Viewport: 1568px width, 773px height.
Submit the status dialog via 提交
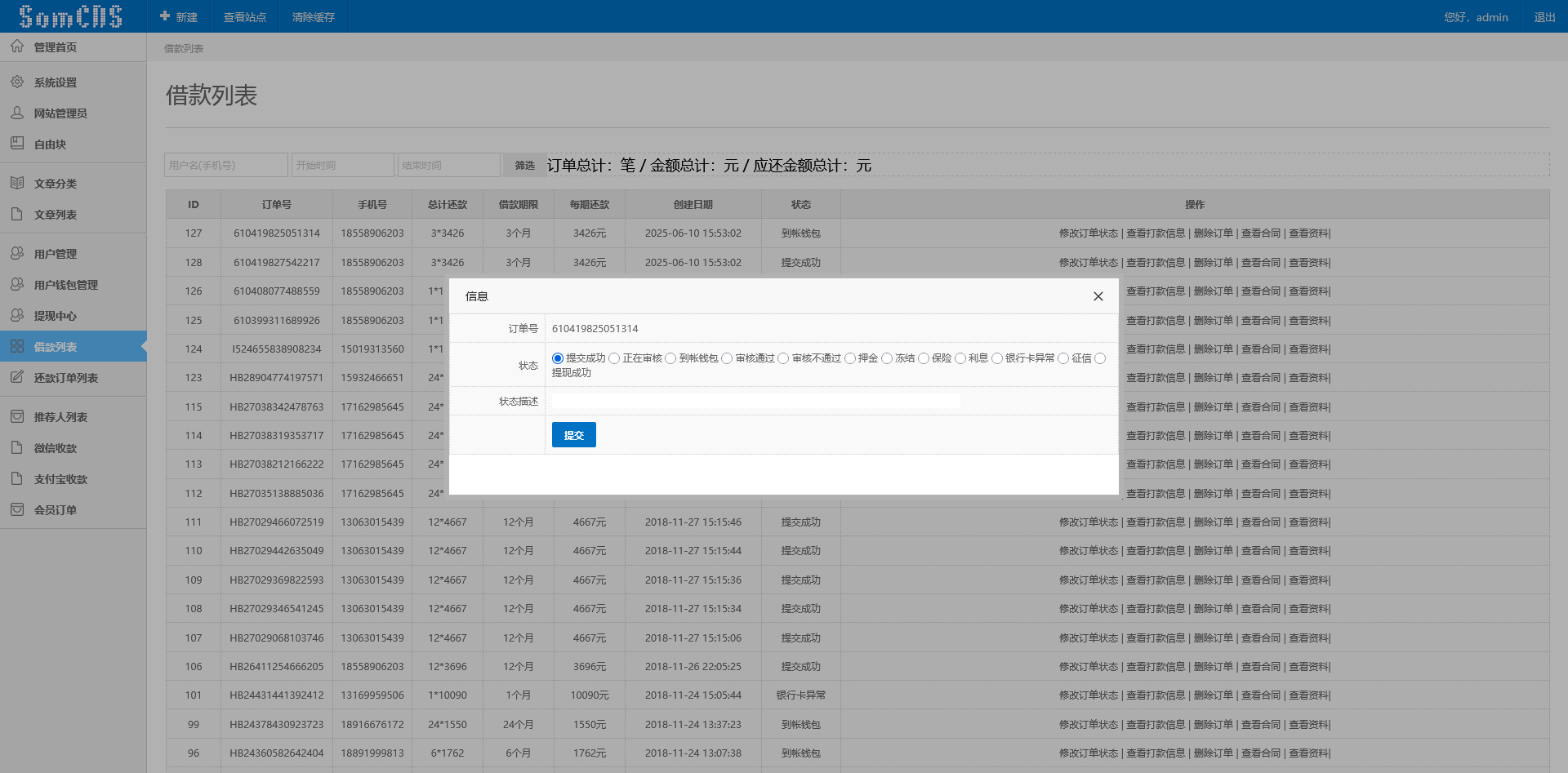(573, 434)
